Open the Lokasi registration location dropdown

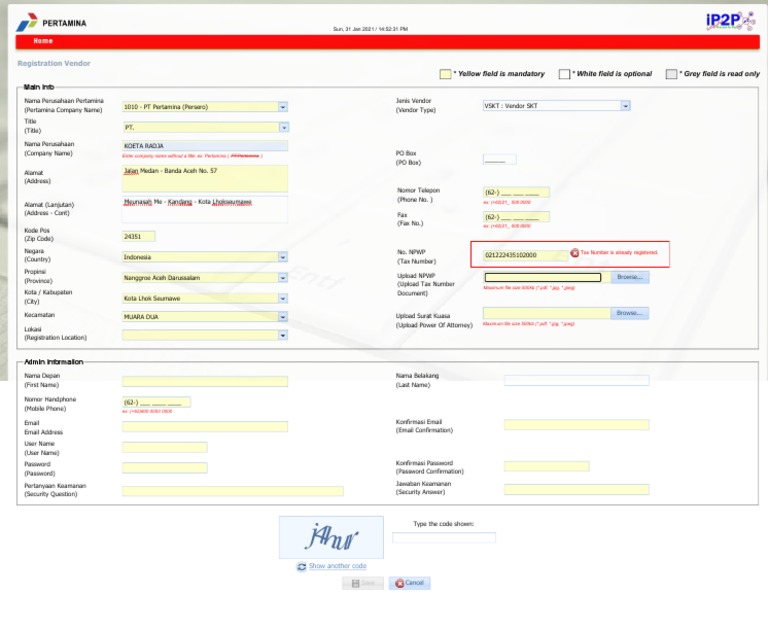tap(283, 335)
